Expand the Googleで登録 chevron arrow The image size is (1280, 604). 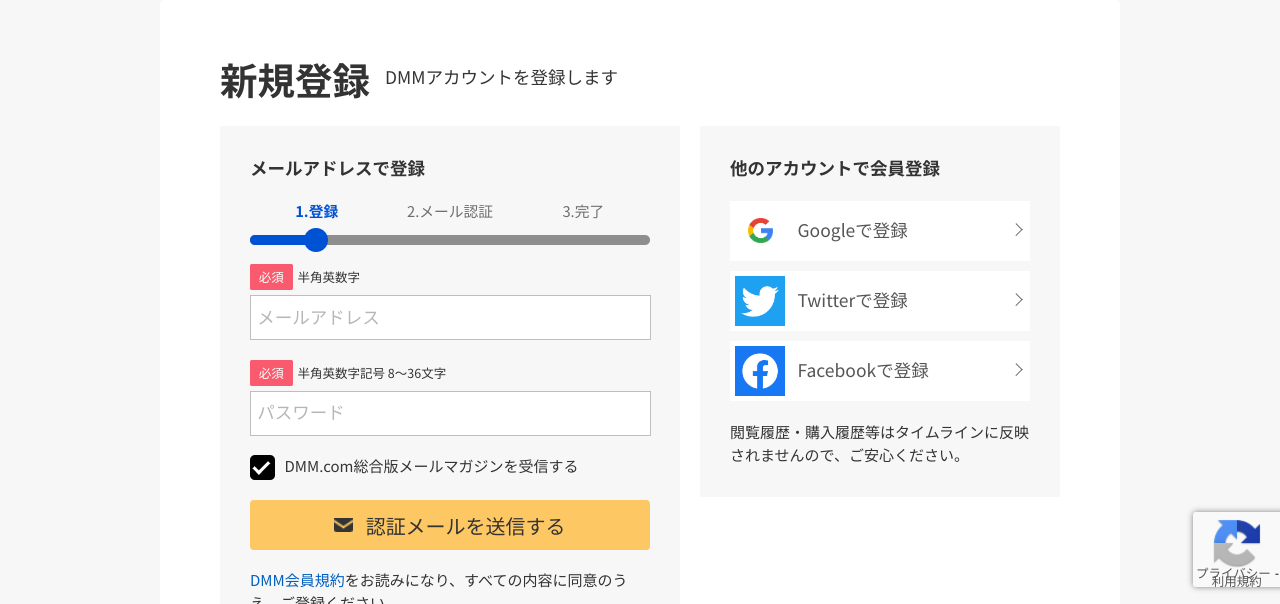[x=1018, y=230]
